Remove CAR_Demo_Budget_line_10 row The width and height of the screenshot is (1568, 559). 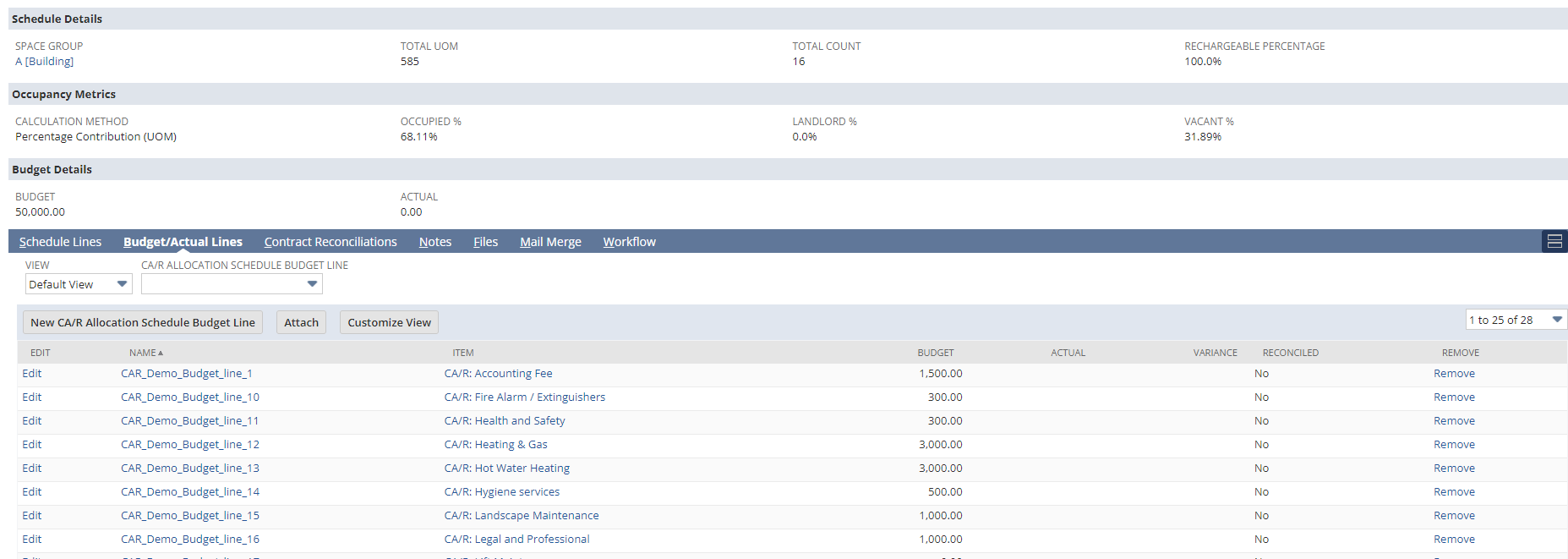point(1454,397)
